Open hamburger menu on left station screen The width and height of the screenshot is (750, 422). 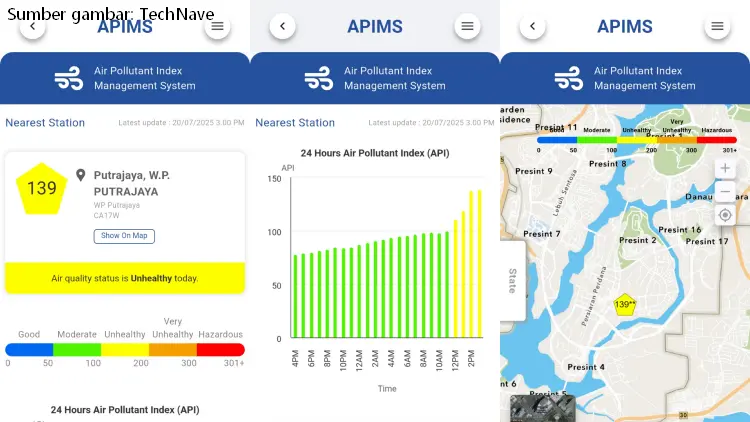(x=217, y=26)
